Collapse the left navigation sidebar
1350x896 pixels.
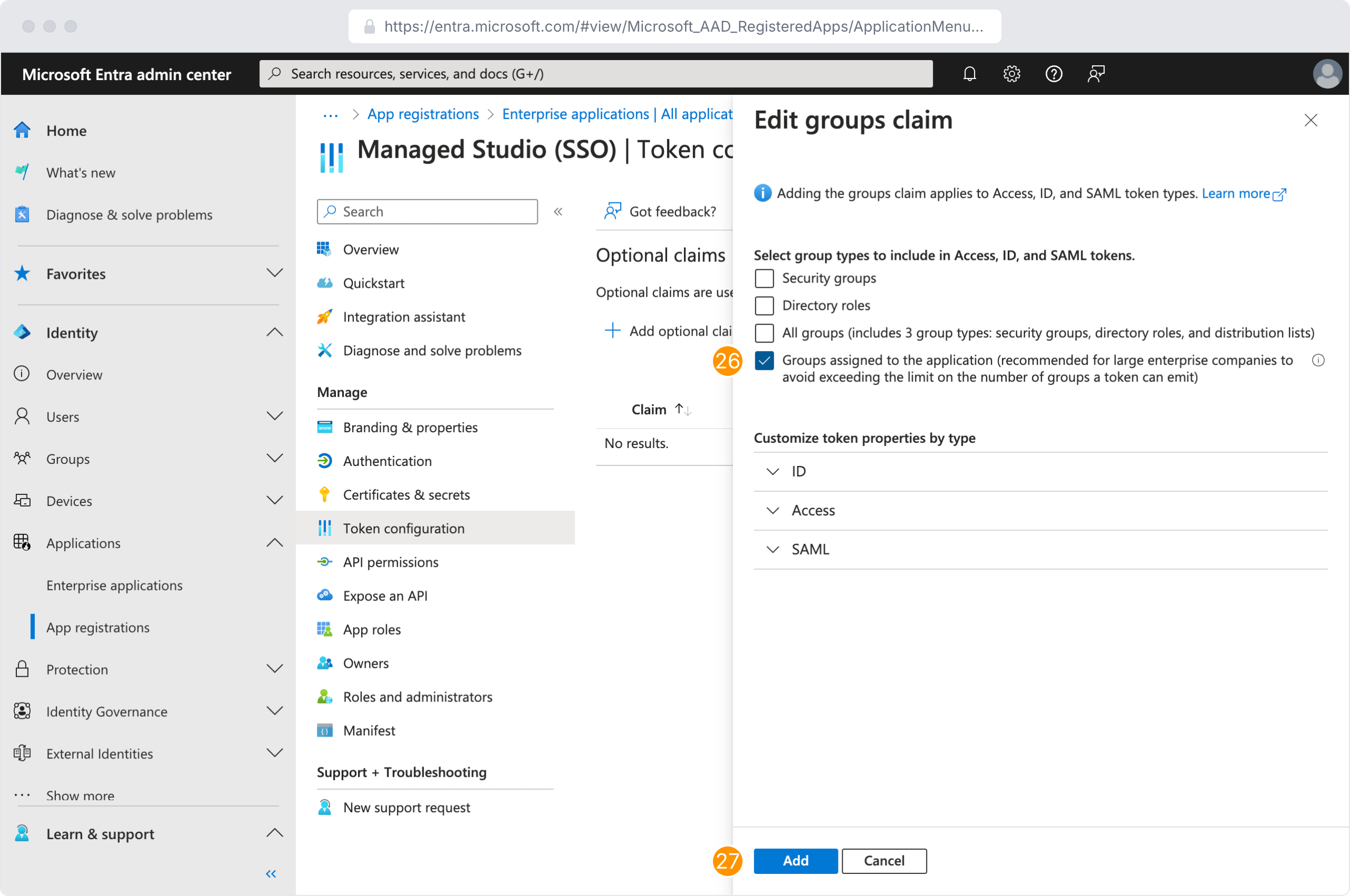(x=271, y=873)
